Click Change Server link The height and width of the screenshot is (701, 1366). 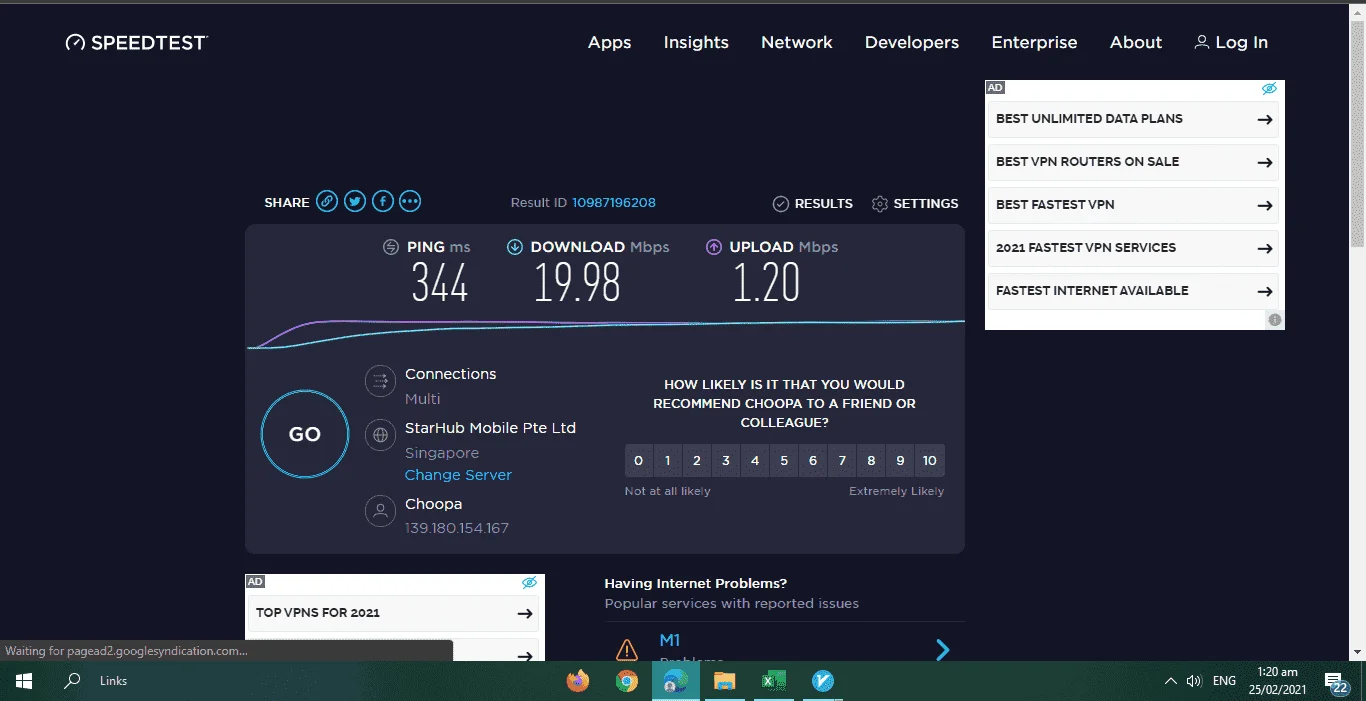(458, 475)
